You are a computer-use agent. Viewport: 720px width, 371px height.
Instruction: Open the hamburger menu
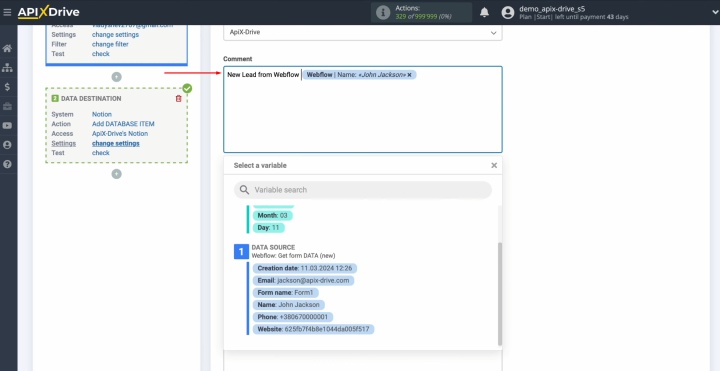7,12
